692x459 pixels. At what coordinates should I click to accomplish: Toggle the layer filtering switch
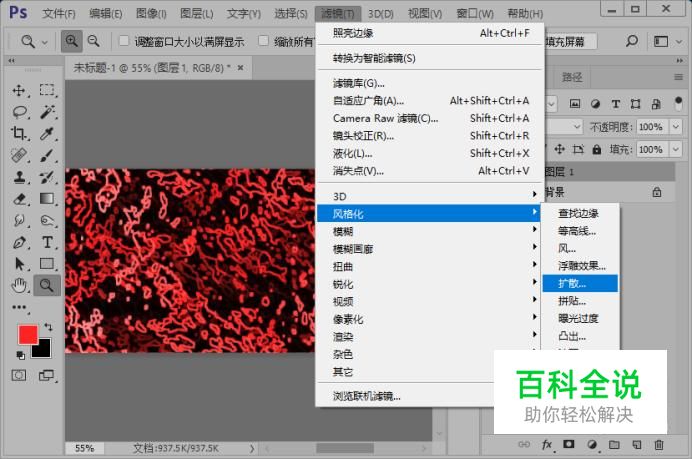(678, 104)
